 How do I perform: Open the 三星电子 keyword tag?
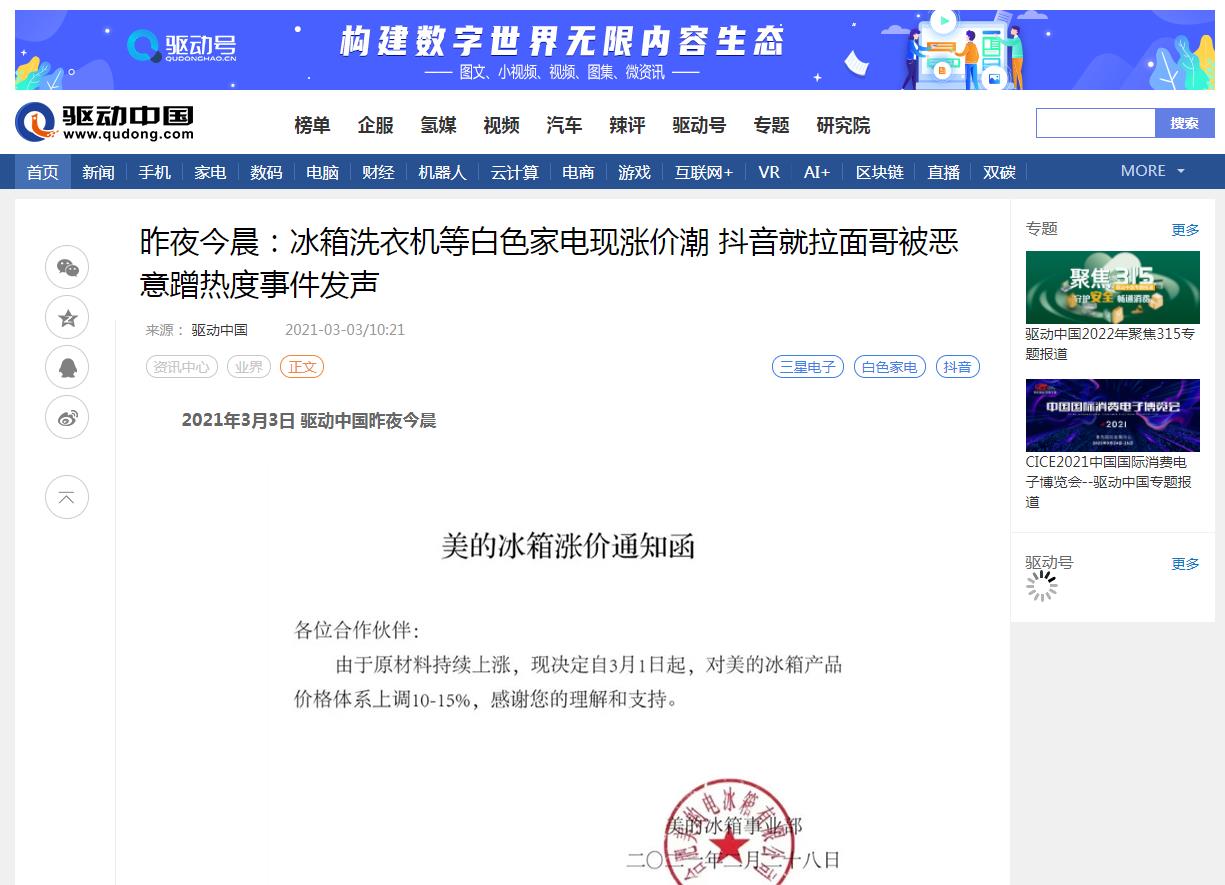808,367
